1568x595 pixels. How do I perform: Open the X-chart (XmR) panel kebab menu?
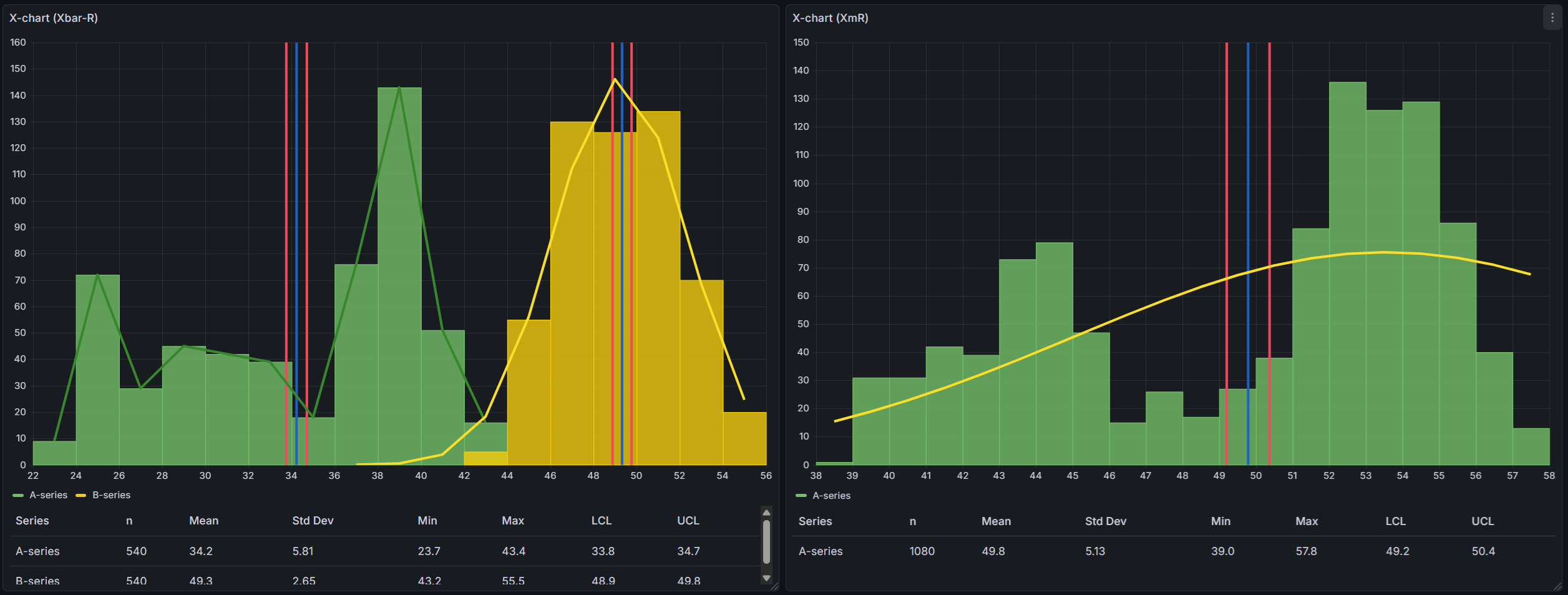(1552, 17)
